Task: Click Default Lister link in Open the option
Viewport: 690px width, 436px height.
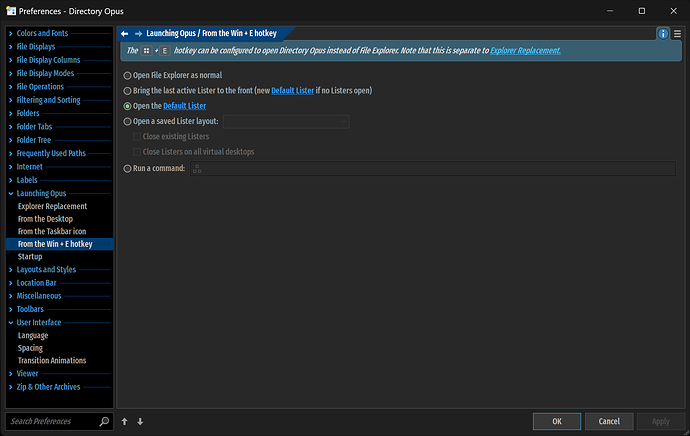Action: pyautogui.click(x=185, y=106)
